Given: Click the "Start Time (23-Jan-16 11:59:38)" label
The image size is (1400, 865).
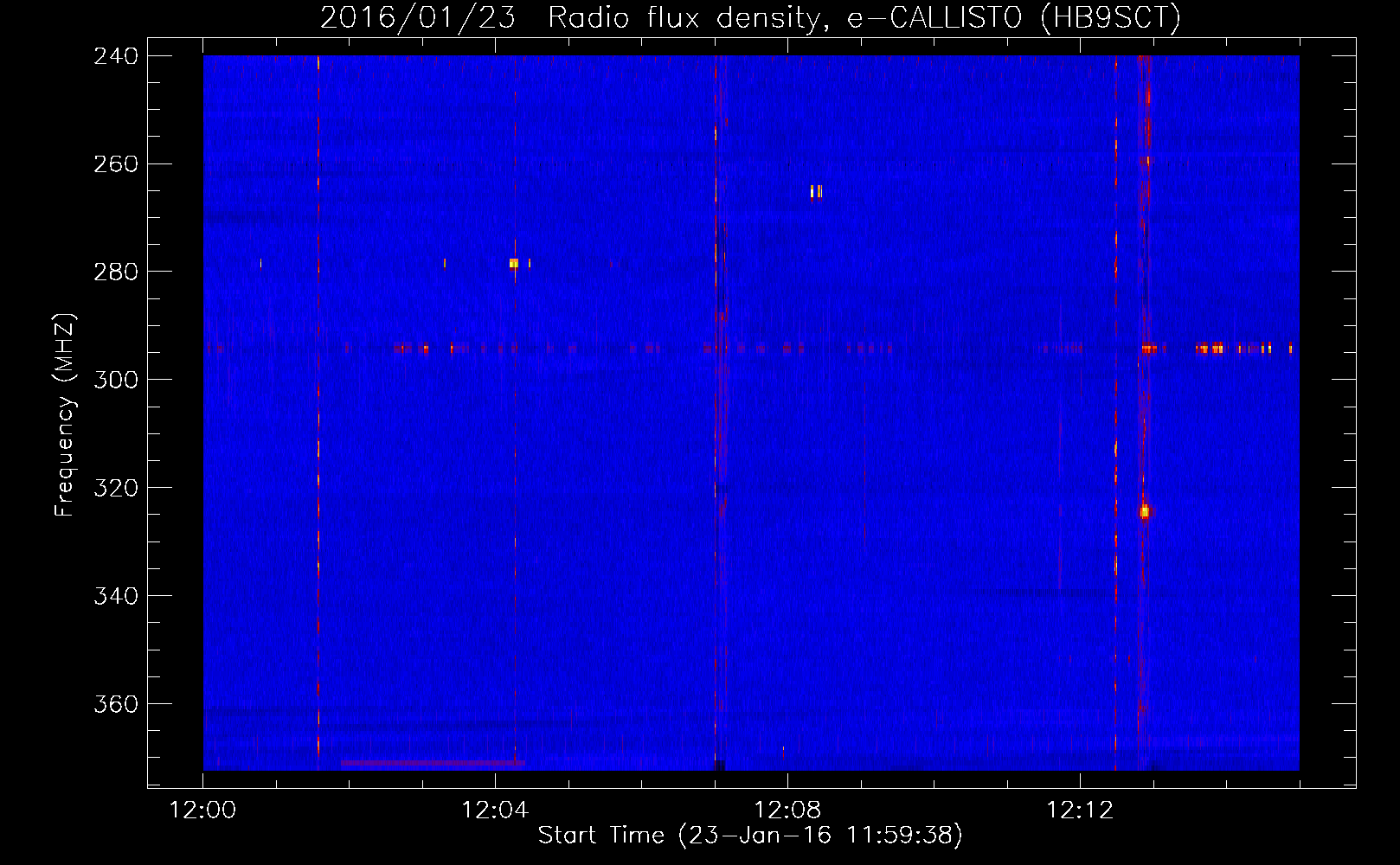Looking at the screenshot, I should pyautogui.click(x=750, y=836).
